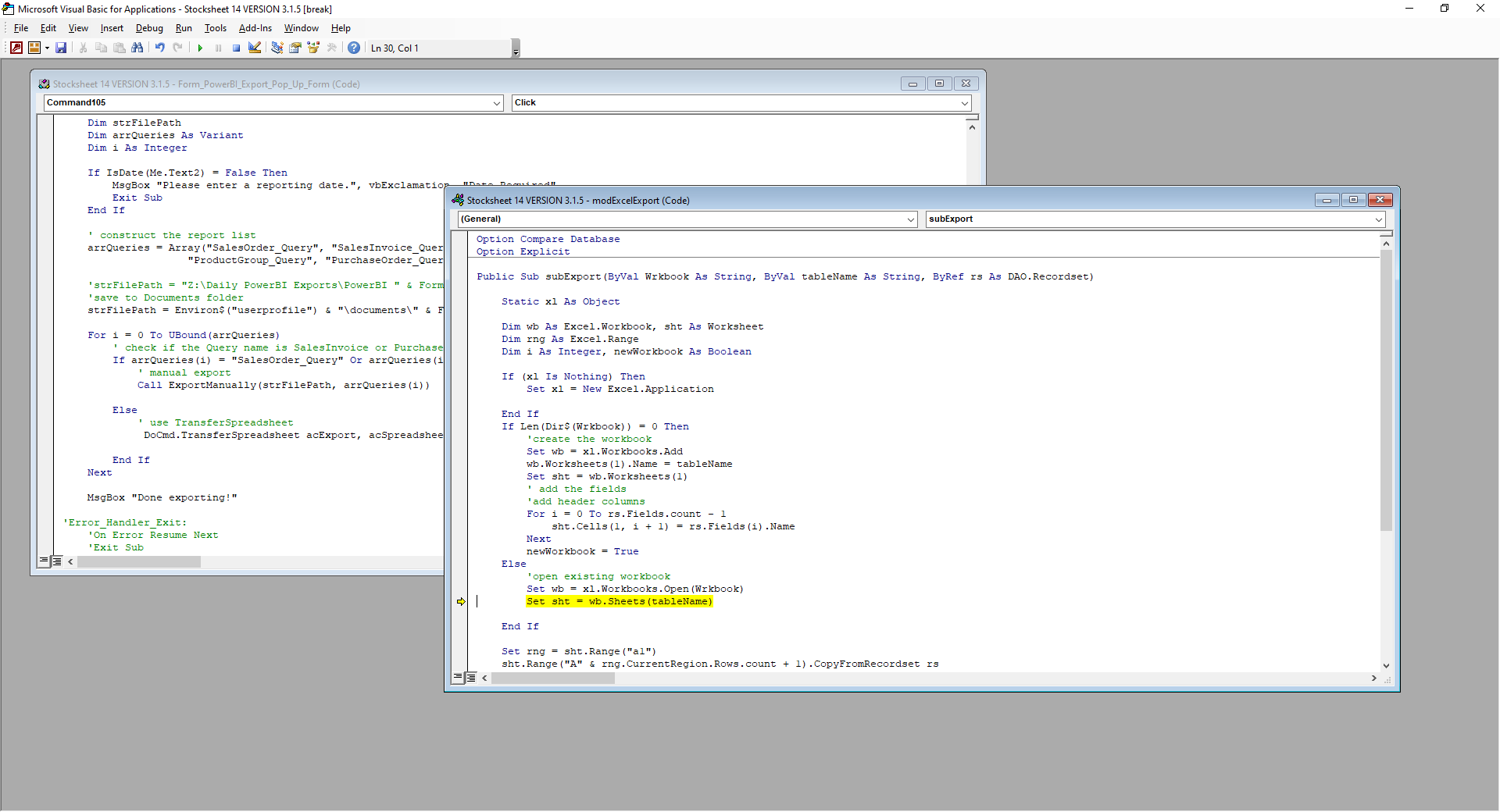Viewport: 1500px width, 812px height.
Task: Expand the Click procedure dropdown
Action: point(965,103)
